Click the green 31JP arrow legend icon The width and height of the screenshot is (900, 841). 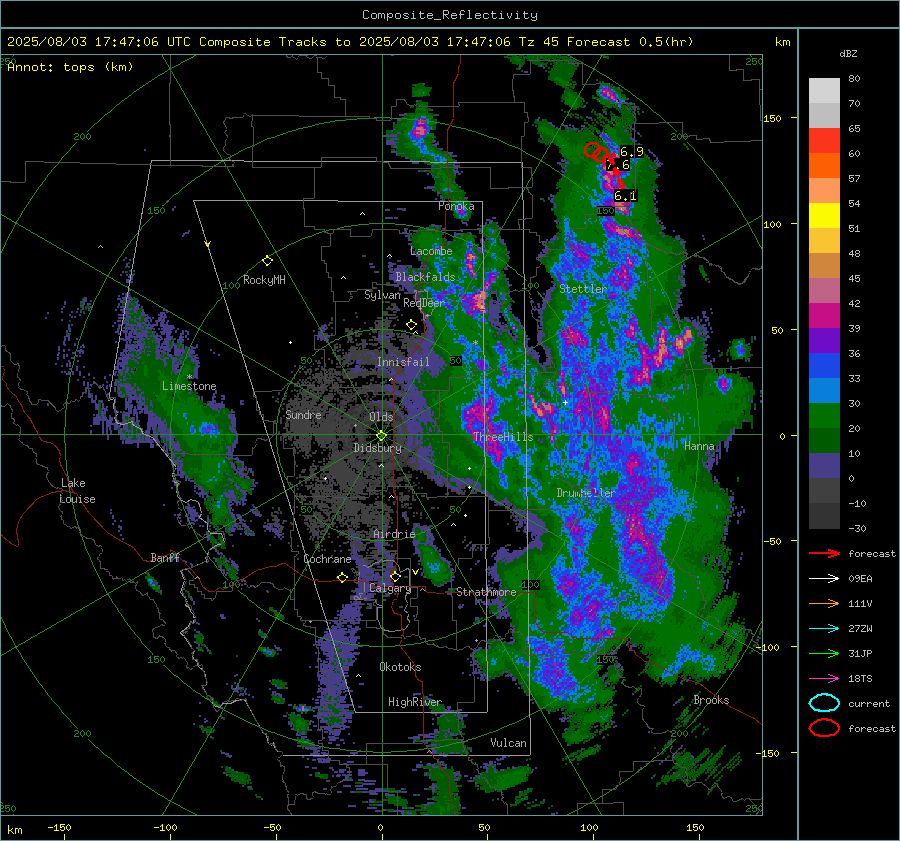pyautogui.click(x=824, y=653)
